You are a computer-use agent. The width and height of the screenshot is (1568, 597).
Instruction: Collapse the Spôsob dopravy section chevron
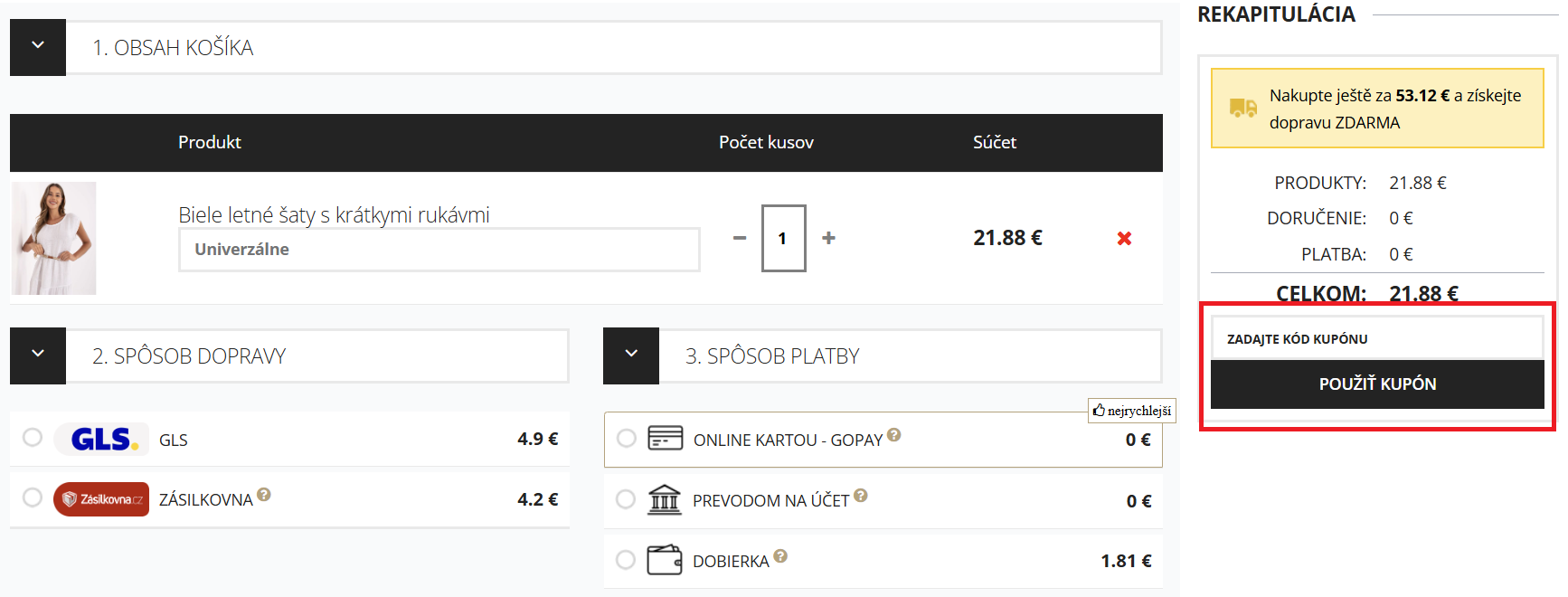(x=38, y=355)
